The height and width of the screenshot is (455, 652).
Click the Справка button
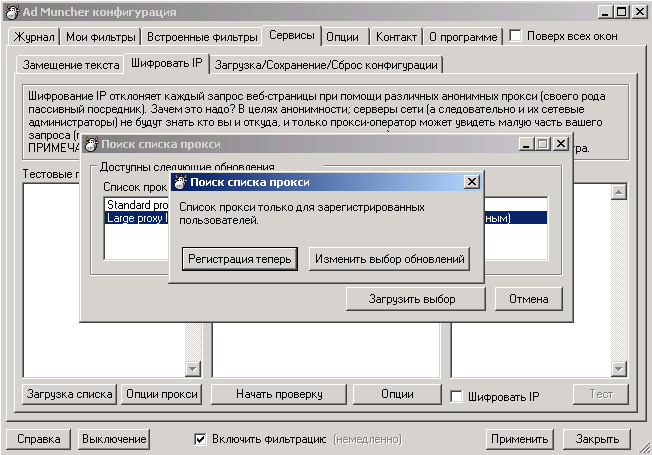pyautogui.click(x=38, y=439)
